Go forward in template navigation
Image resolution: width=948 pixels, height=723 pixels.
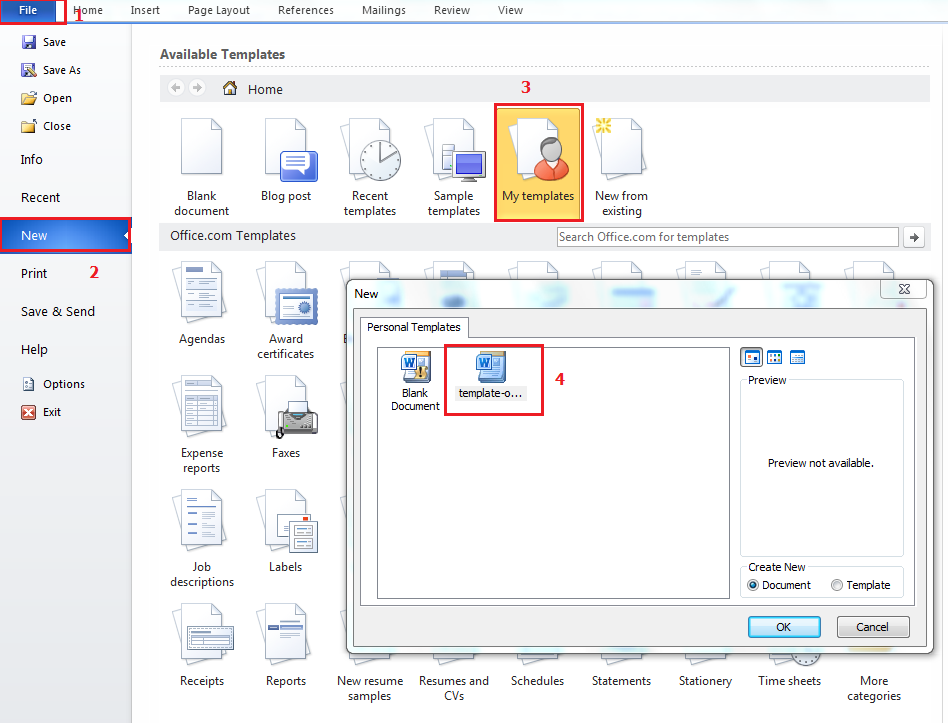pos(197,88)
